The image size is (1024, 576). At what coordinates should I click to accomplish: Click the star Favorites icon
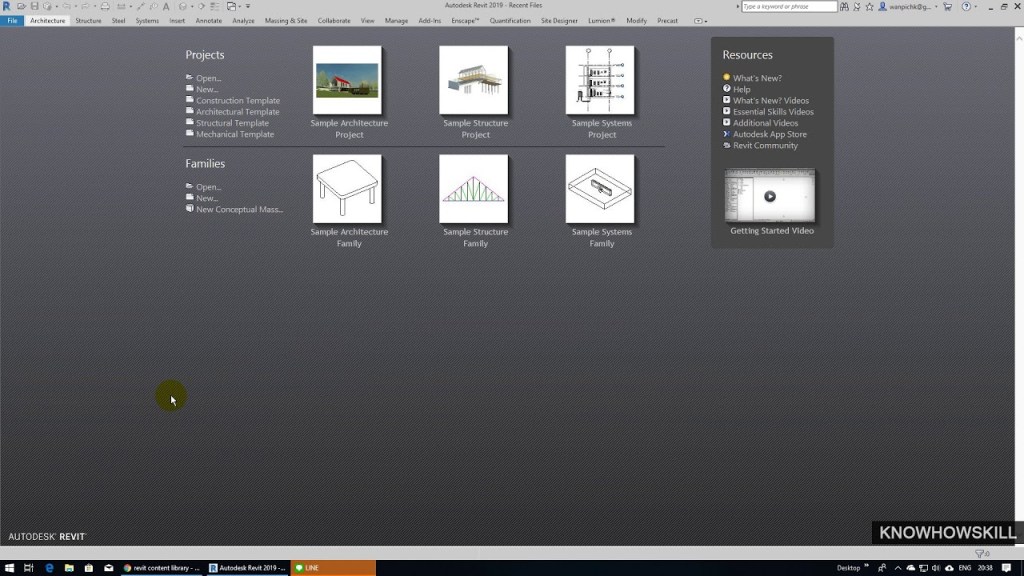870,6
